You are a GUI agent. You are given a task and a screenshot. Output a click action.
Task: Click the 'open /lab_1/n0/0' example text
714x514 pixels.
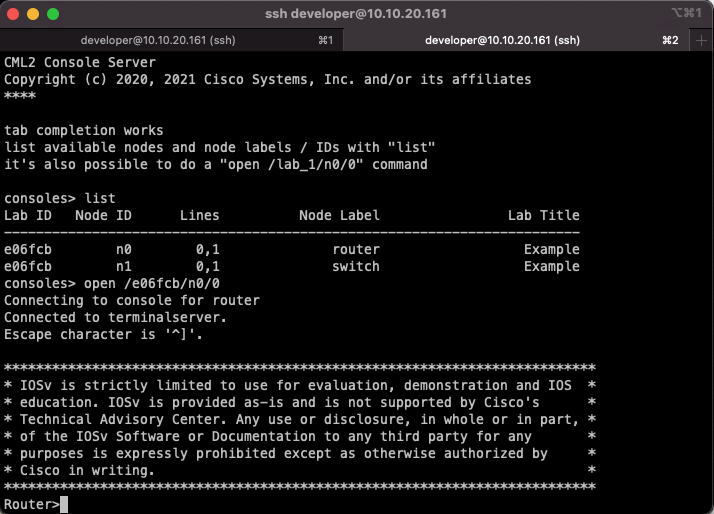click(291, 164)
